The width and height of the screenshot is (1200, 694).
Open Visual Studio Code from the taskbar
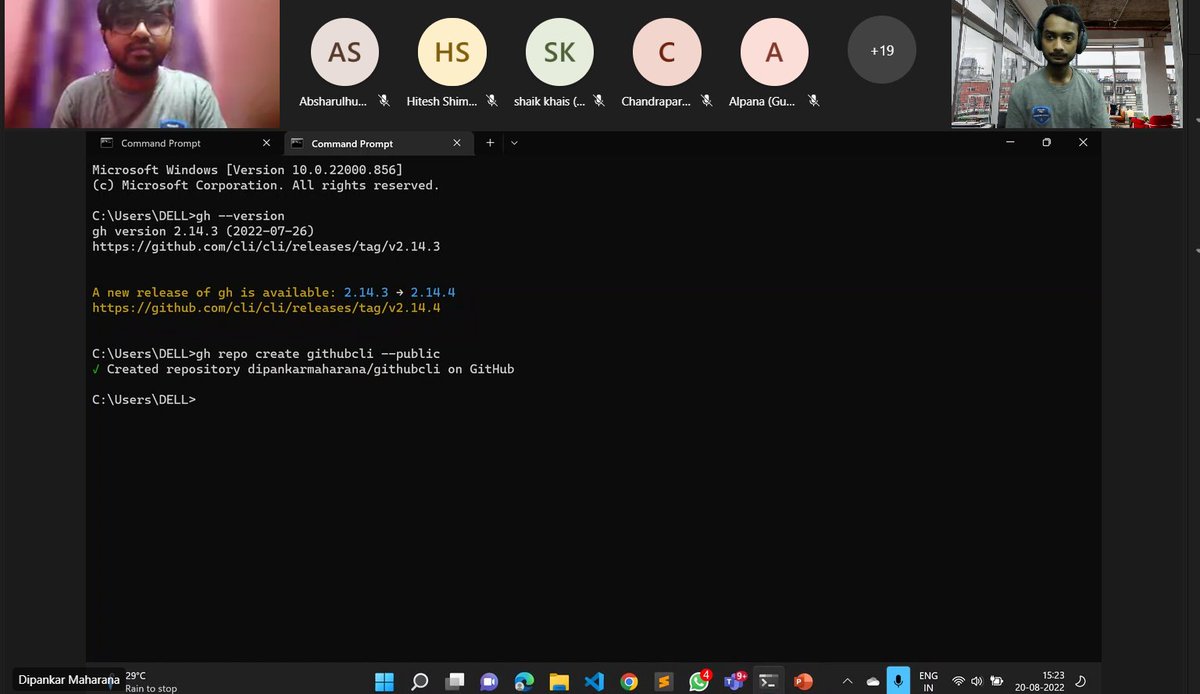click(x=594, y=681)
